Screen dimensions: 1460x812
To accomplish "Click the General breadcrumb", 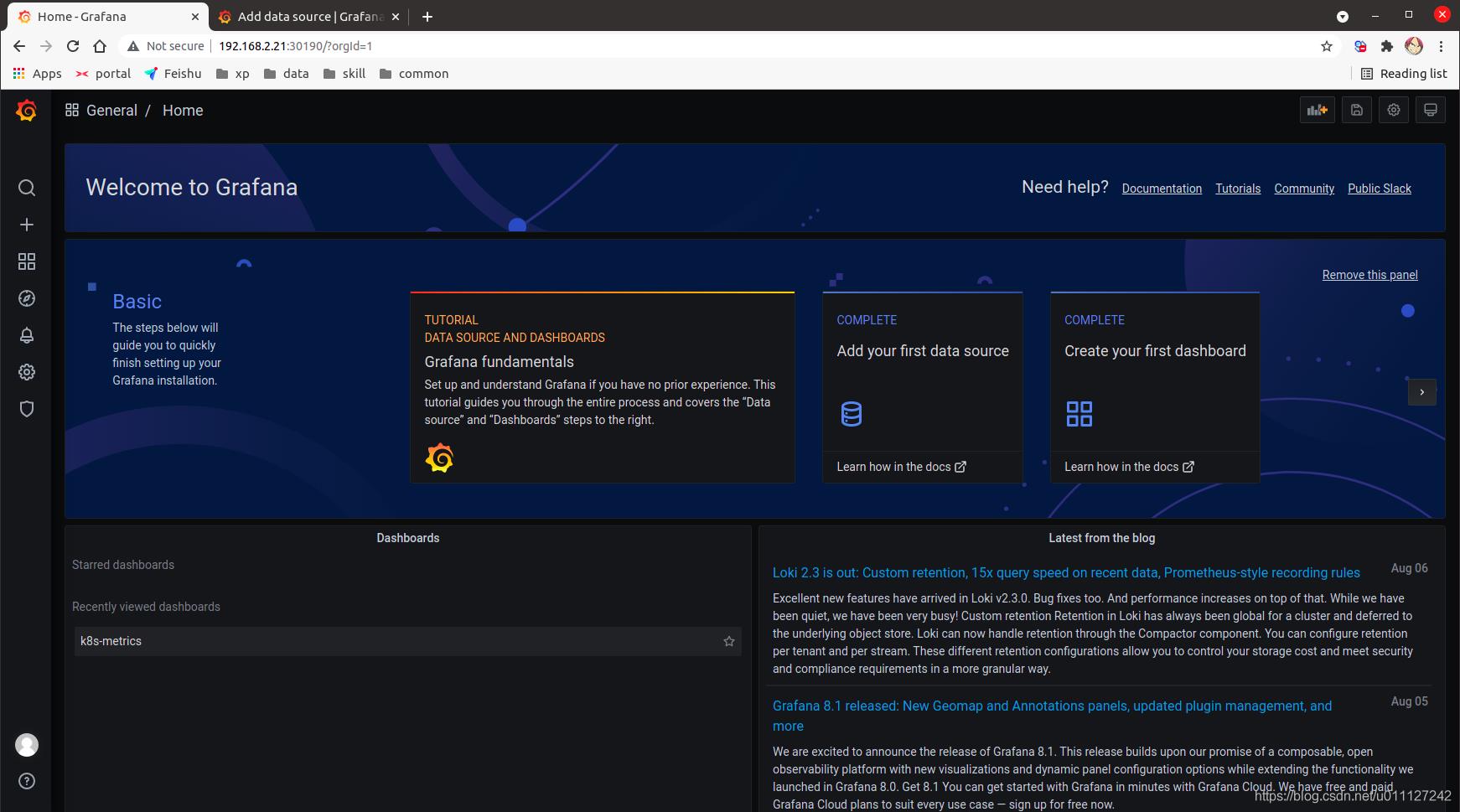I will 111,111.
